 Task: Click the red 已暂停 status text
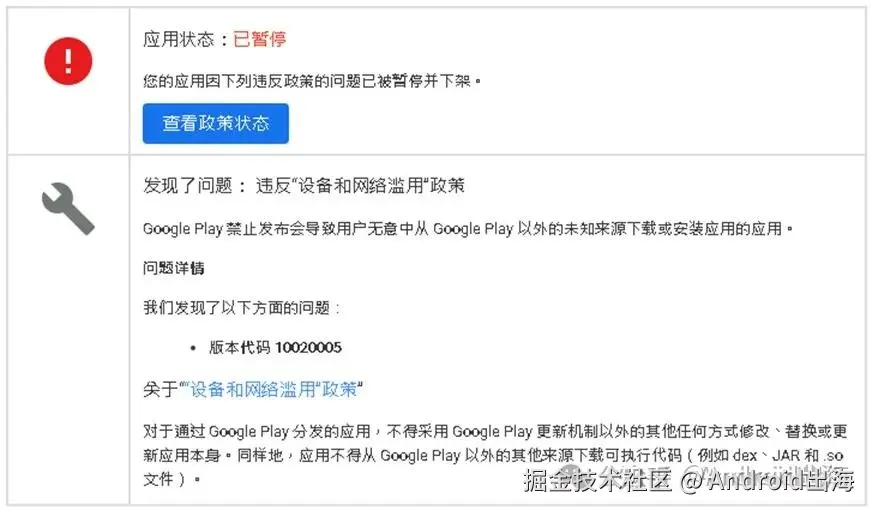[259, 39]
